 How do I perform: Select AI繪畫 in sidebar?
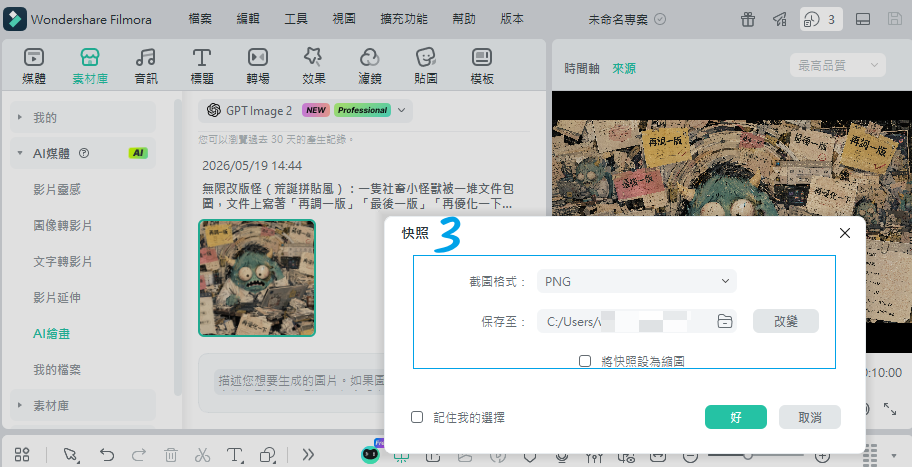pos(52,334)
